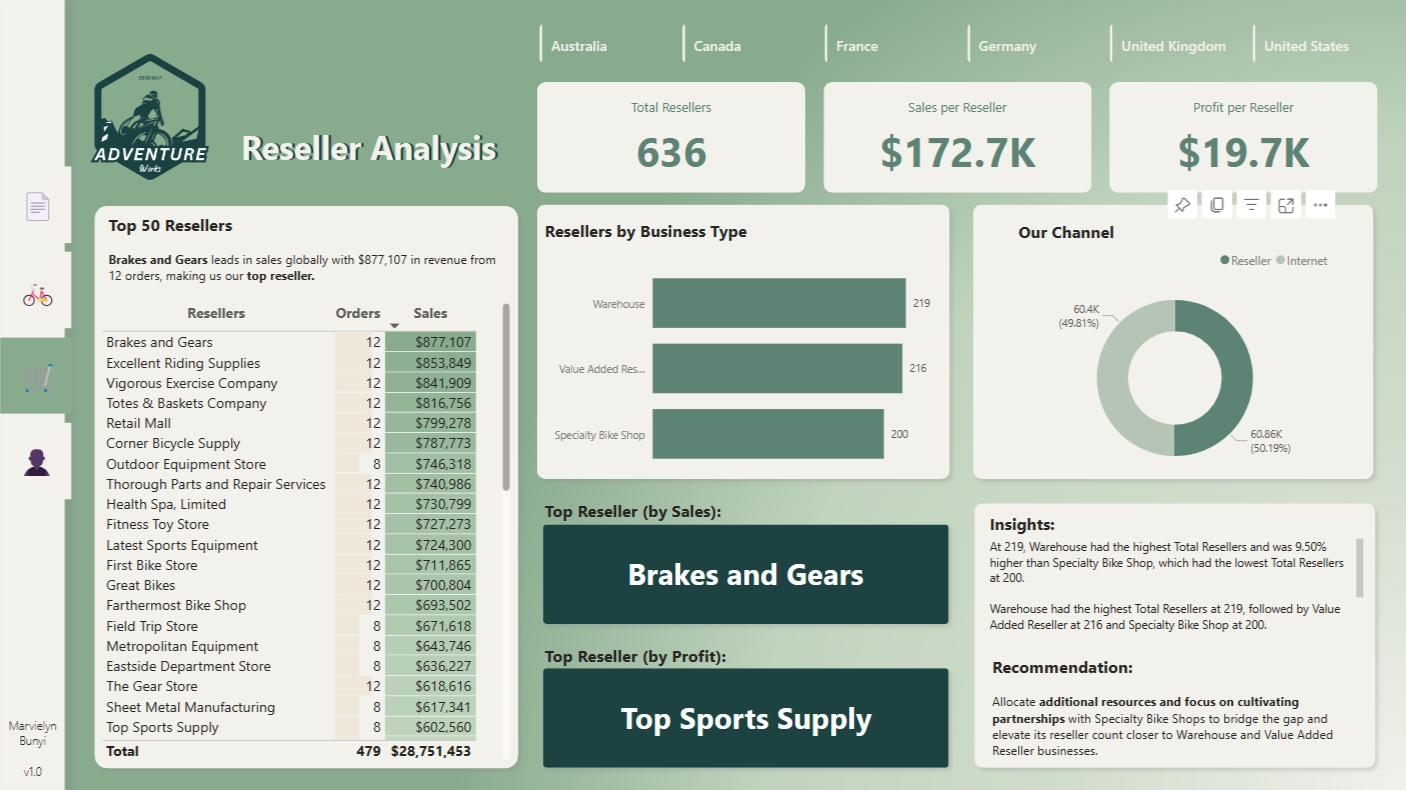
Task: Click the Resellers by Business Type title
Action: coord(646,232)
